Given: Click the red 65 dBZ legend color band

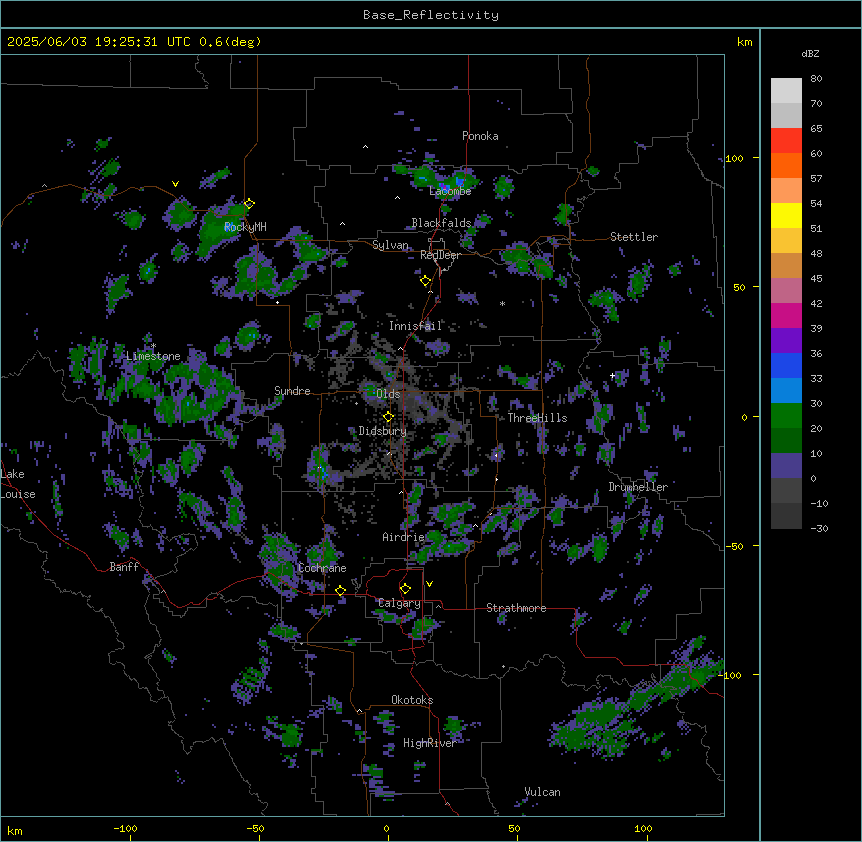Looking at the screenshot, I should [x=786, y=140].
